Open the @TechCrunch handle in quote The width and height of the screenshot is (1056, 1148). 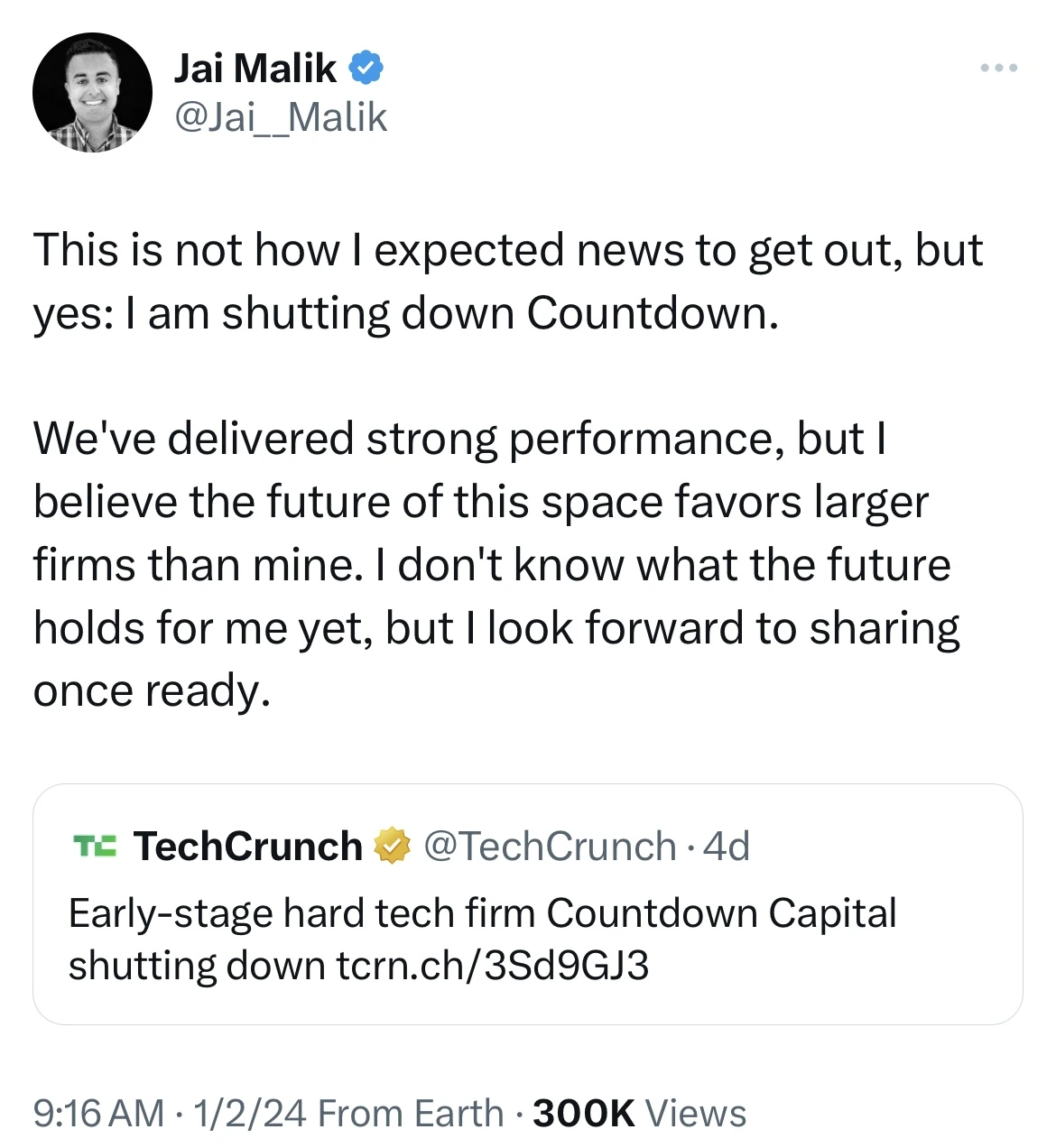click(x=550, y=847)
